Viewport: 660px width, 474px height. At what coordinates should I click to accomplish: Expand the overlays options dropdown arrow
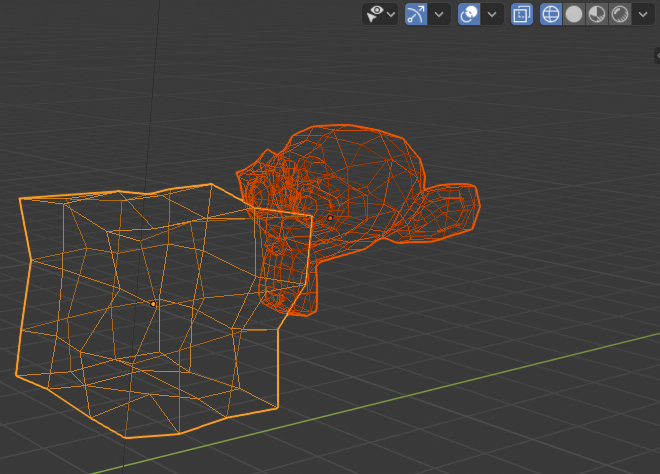click(x=492, y=14)
